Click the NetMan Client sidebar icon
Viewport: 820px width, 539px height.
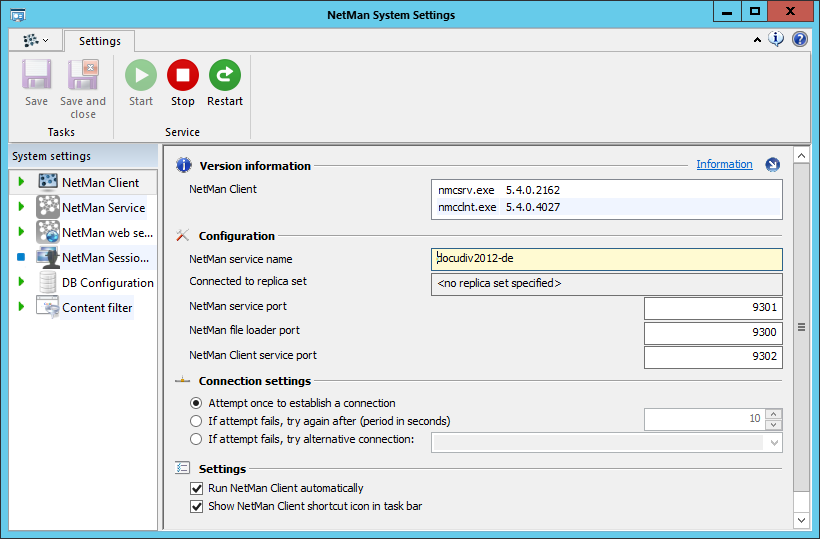click(48, 182)
